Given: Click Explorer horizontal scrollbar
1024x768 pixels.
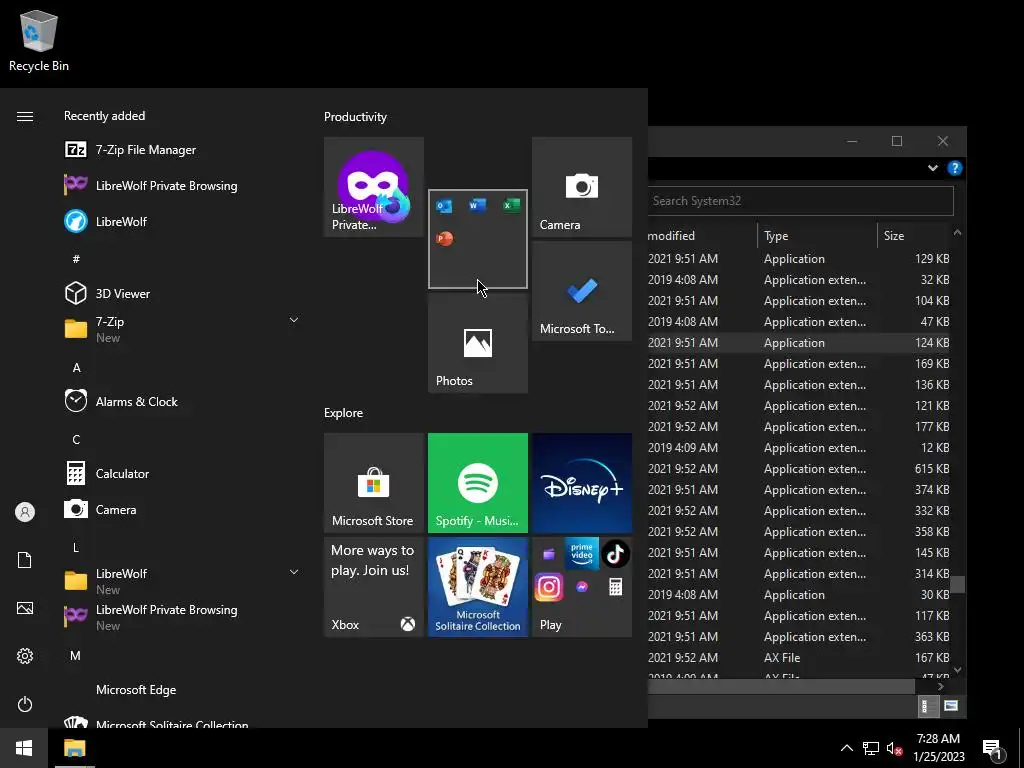Looking at the screenshot, I should coord(781,686).
